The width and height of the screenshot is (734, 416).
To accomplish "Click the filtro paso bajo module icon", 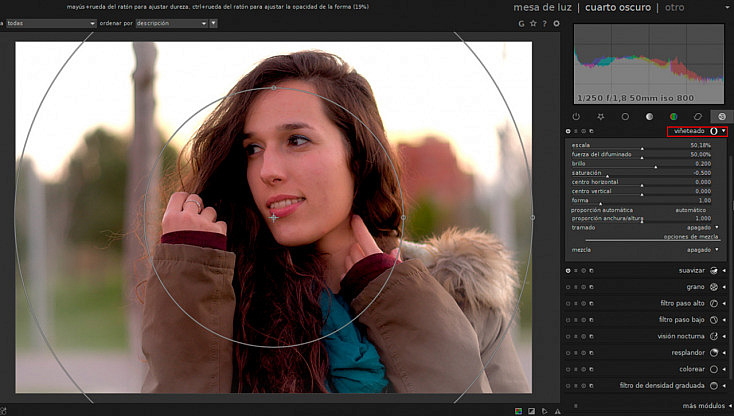I will click(714, 320).
